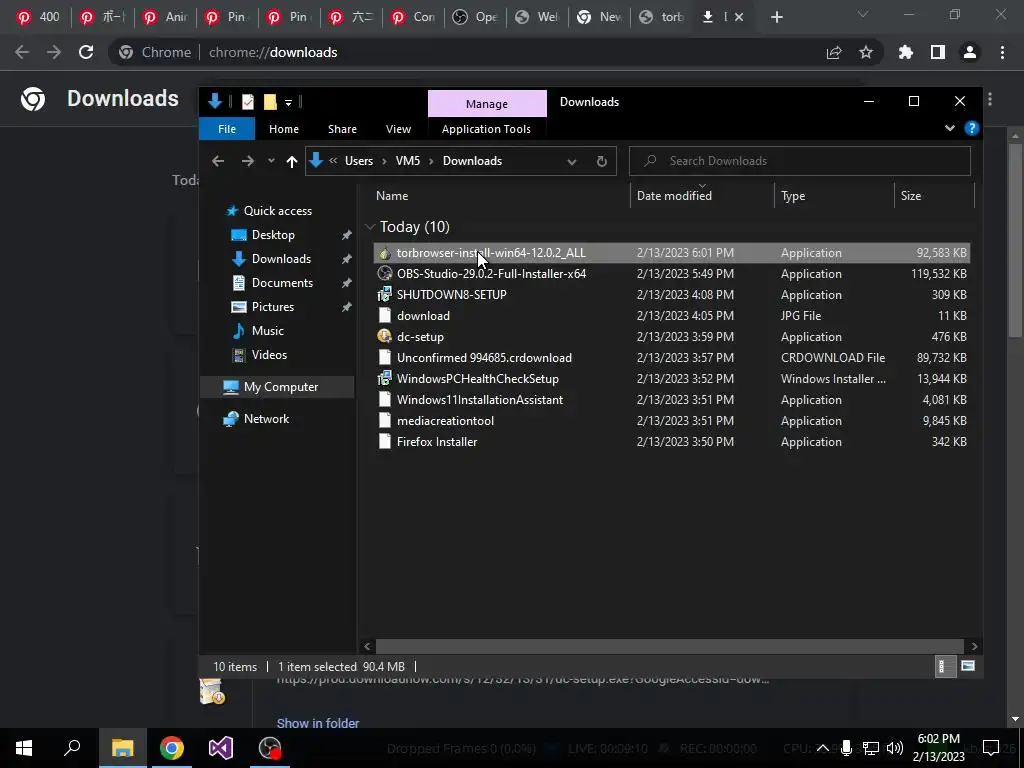Switch to details view layout icon
Screen dimensions: 1024x768
[945, 666]
